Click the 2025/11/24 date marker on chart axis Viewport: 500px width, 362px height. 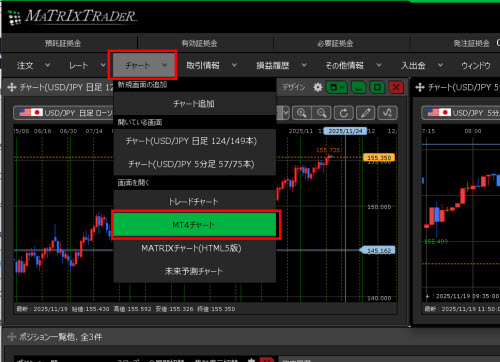point(345,131)
